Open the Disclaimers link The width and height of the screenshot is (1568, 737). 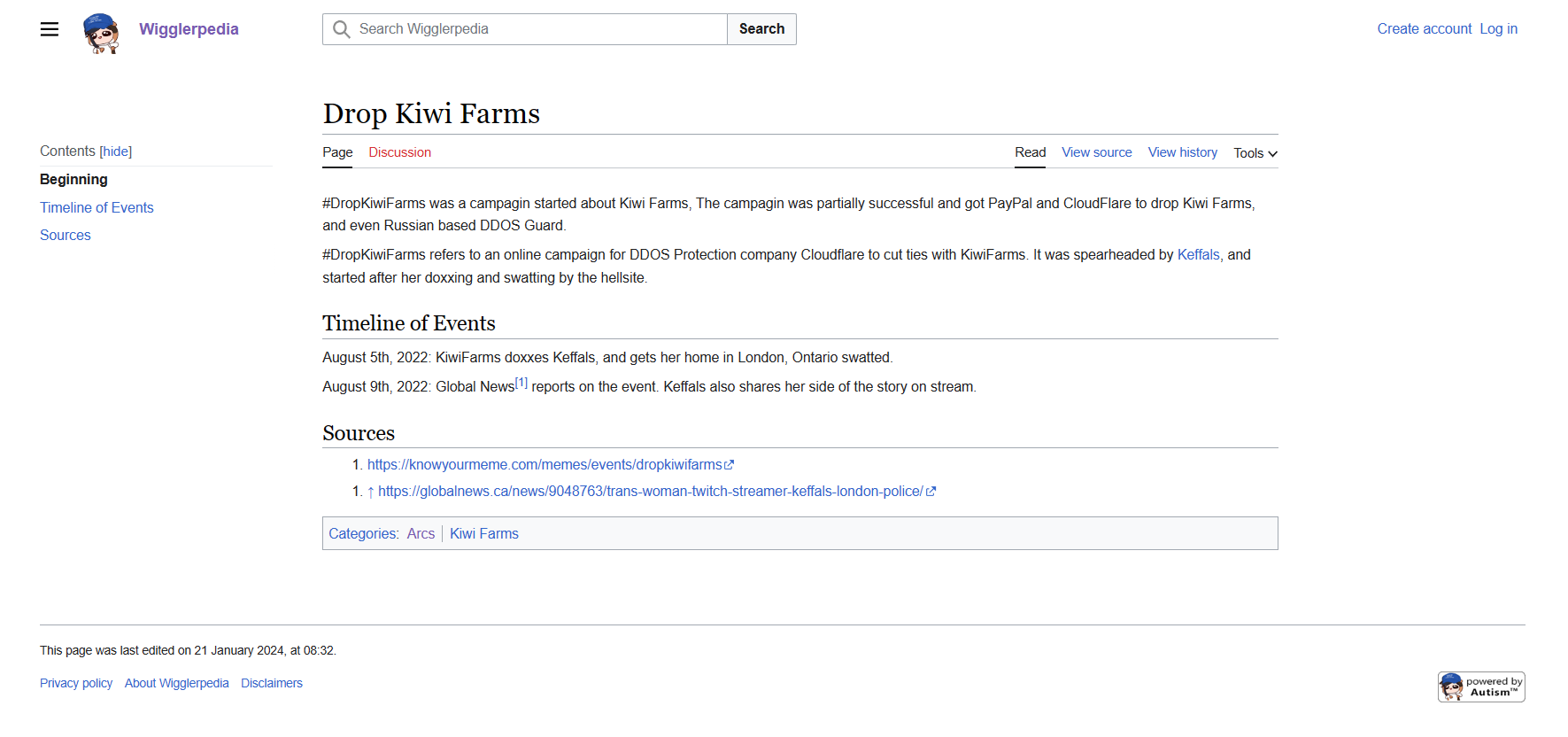272,683
